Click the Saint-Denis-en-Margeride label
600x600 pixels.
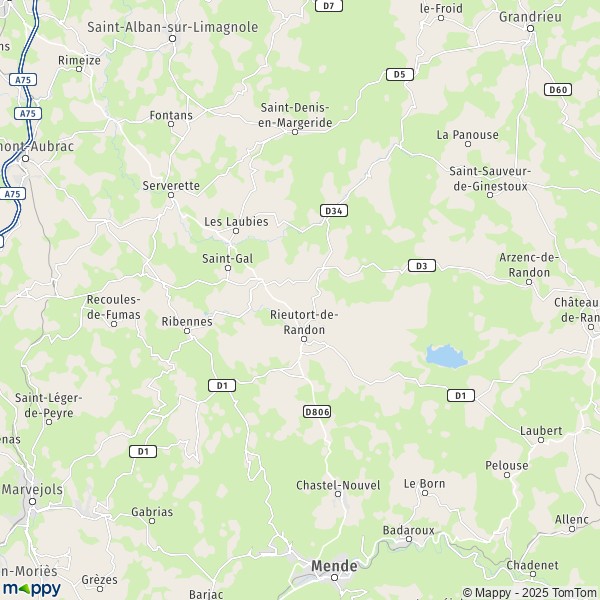click(295, 115)
